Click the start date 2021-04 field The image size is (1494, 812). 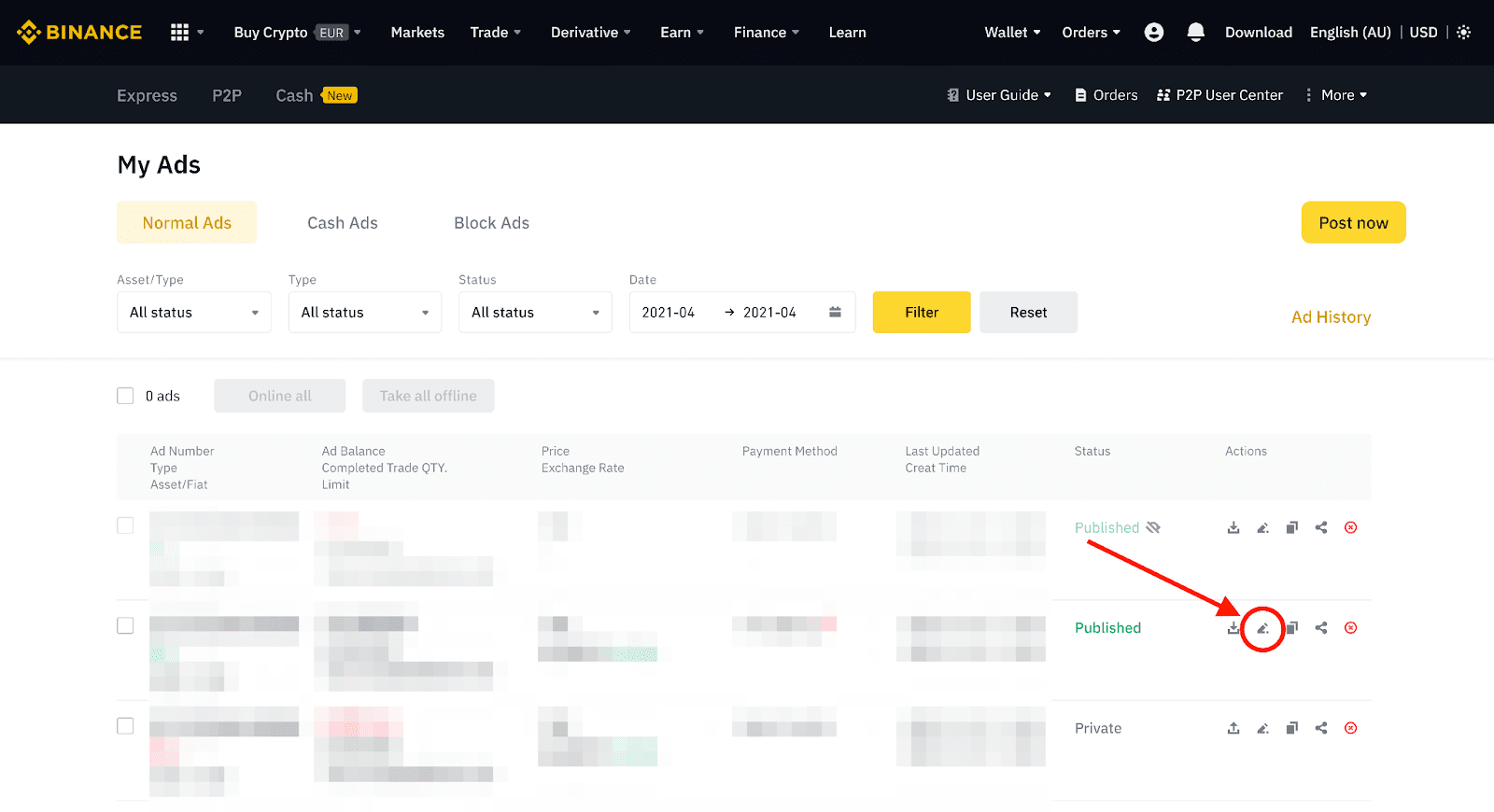coord(669,312)
